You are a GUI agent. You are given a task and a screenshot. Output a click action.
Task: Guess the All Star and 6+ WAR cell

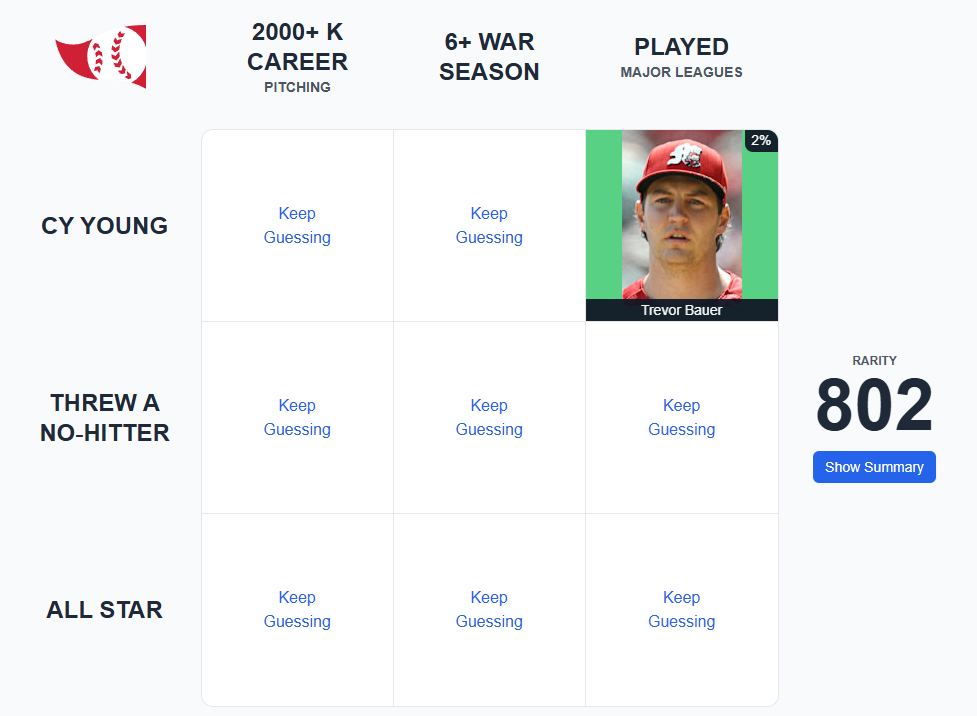click(x=489, y=609)
